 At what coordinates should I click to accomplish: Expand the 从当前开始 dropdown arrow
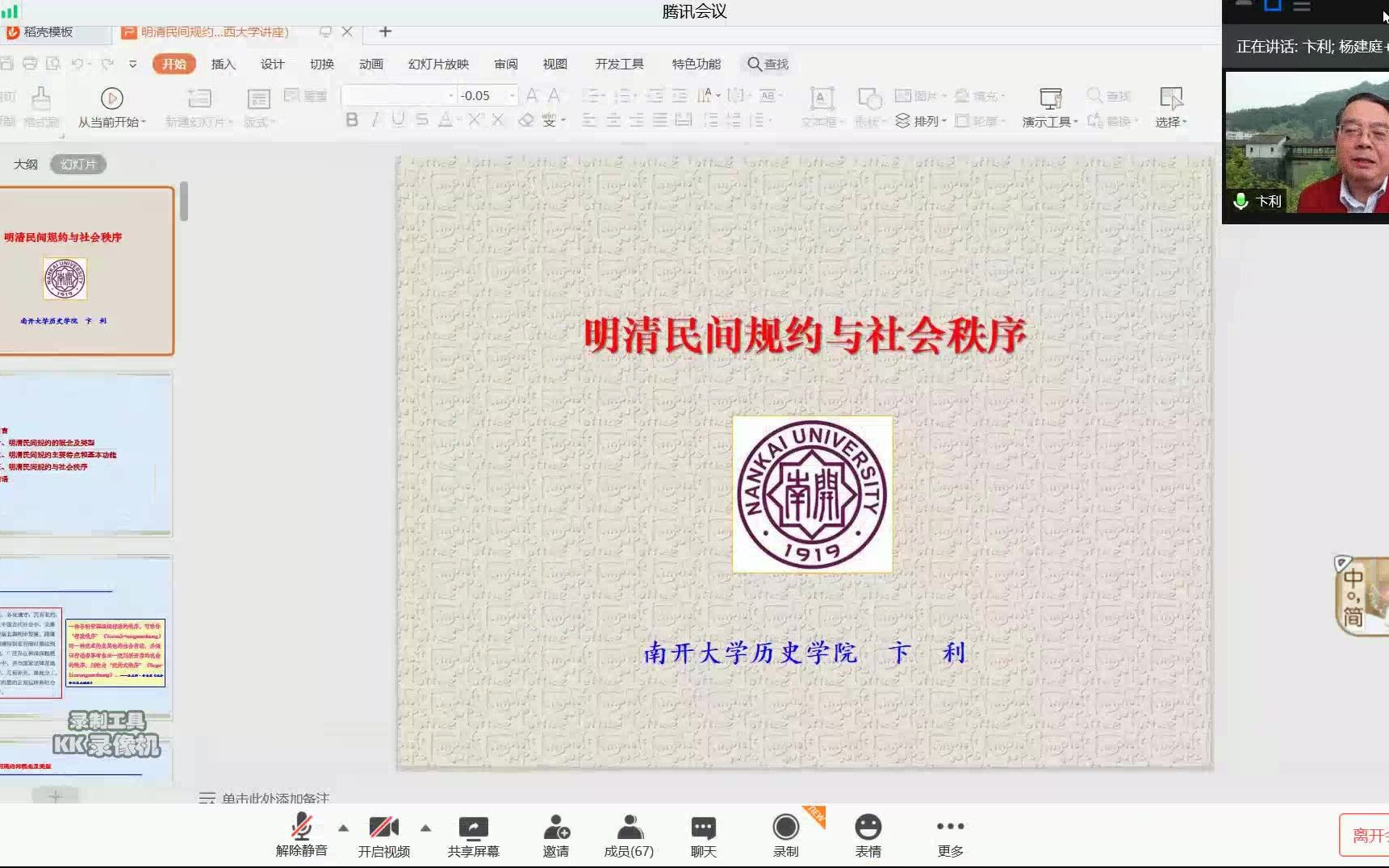click(x=144, y=123)
